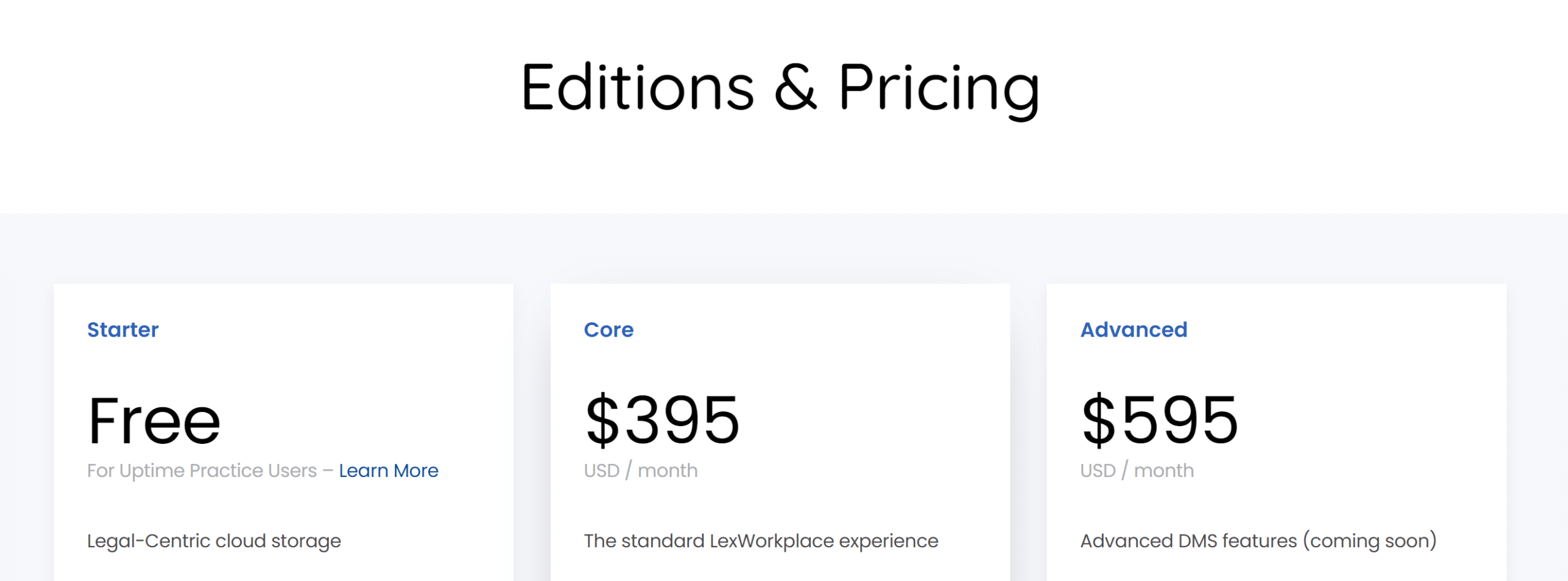
Task: Click the standard LexWorkplace experience description
Action: point(761,541)
